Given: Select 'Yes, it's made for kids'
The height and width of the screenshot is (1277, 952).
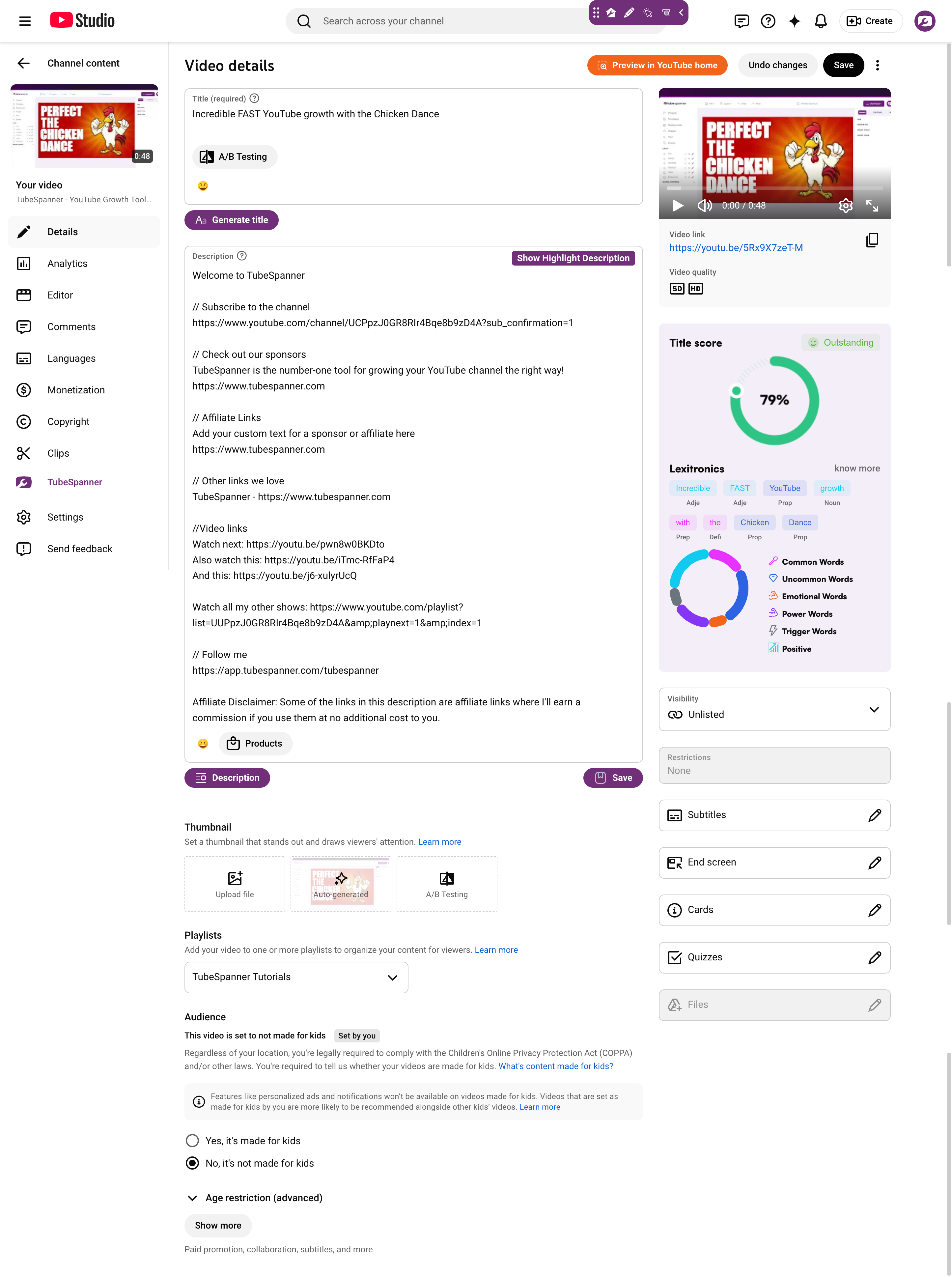Looking at the screenshot, I should coord(192,1141).
